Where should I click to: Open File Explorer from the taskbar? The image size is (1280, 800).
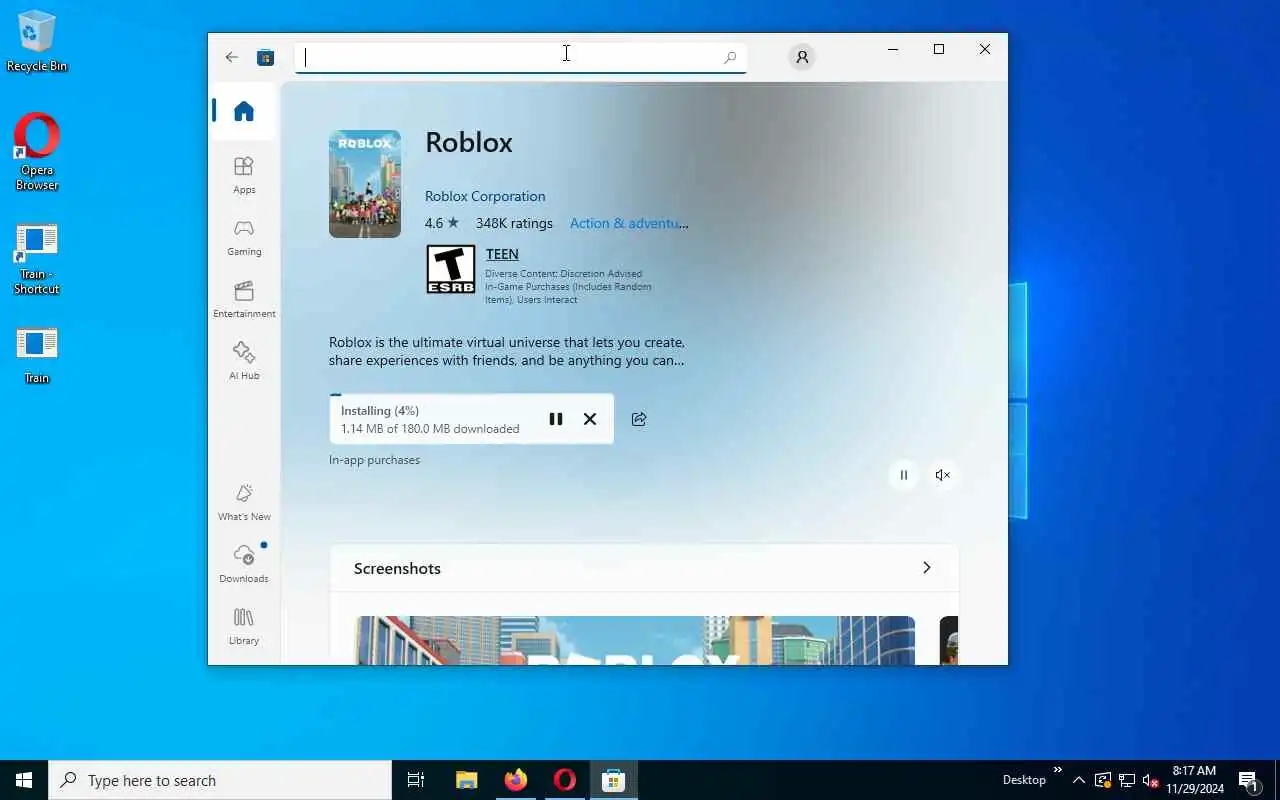pos(467,780)
